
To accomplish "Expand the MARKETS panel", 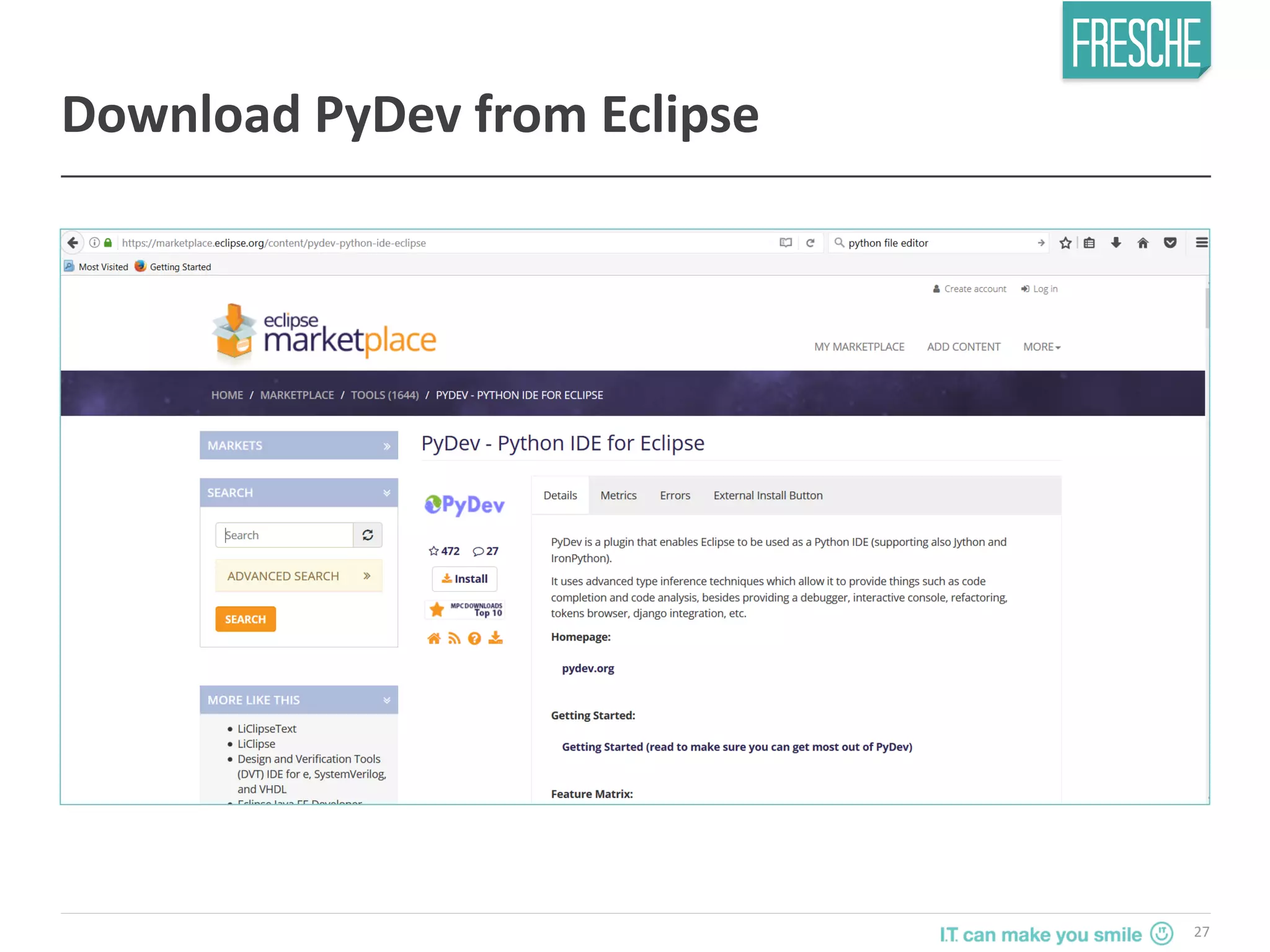I will (x=299, y=446).
